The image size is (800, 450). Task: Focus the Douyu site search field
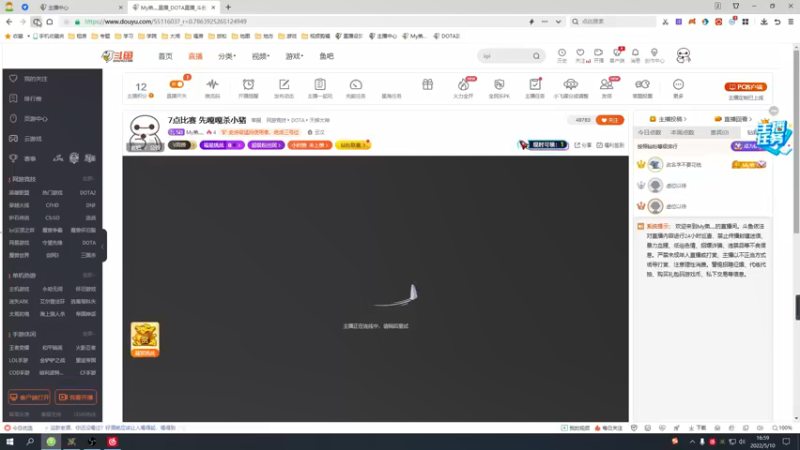(505, 56)
